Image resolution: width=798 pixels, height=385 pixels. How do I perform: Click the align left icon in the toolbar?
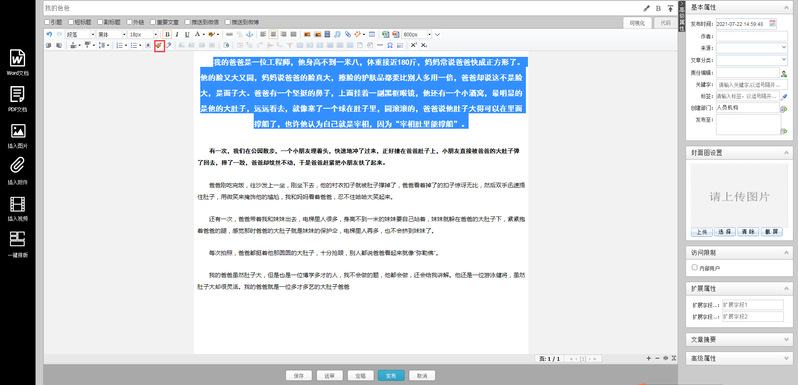point(263,35)
